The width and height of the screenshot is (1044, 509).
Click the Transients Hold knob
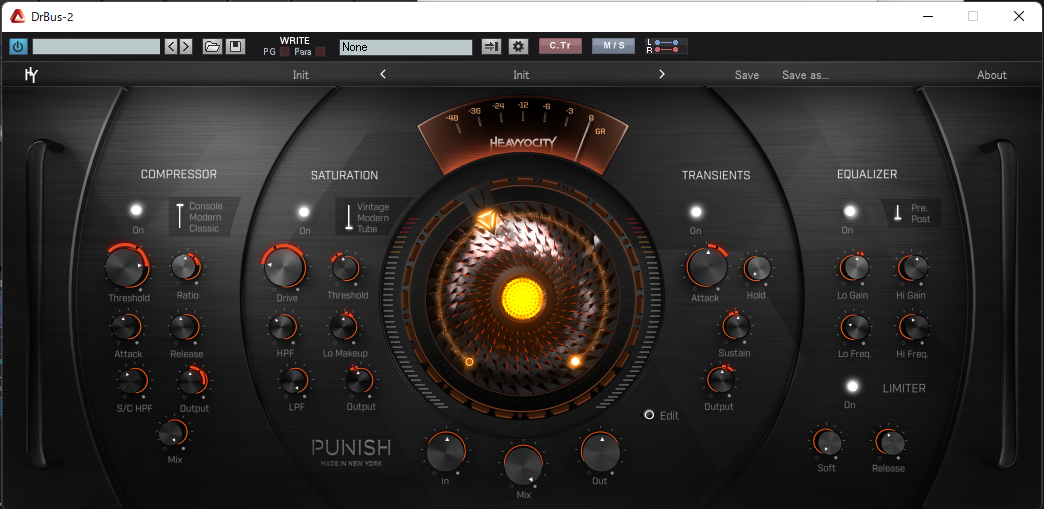coord(757,268)
